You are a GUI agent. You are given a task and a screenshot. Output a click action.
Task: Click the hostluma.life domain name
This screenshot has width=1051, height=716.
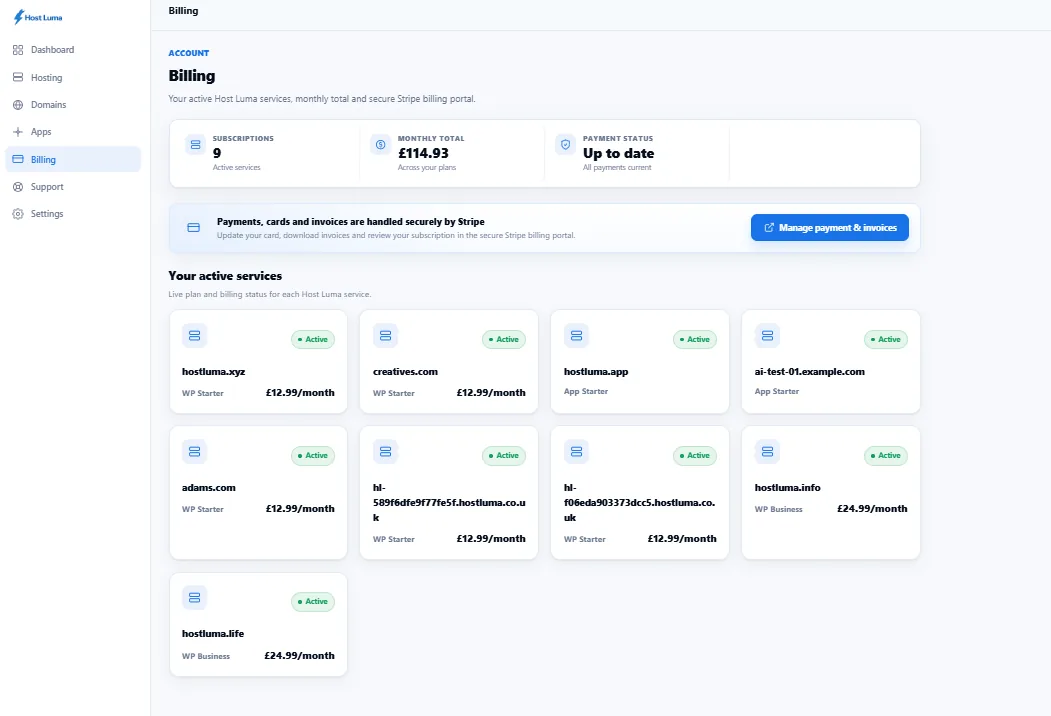(x=213, y=634)
